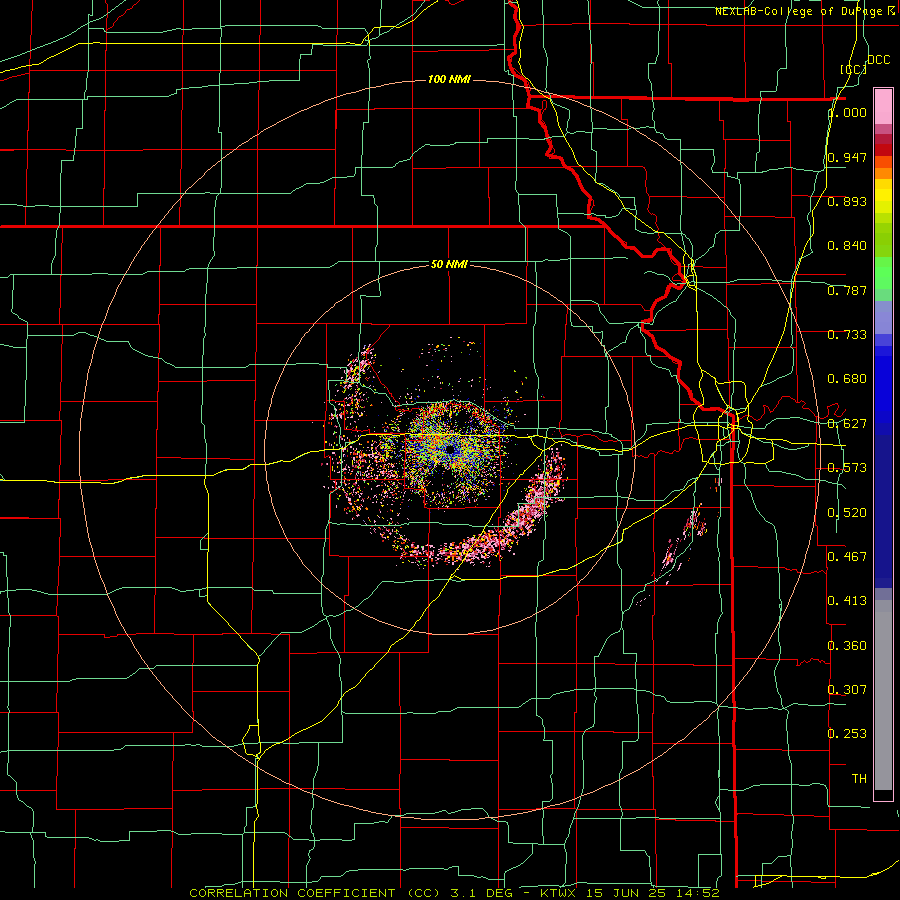
Task: Click the 0.627 value on the color scale
Action: 847,424
